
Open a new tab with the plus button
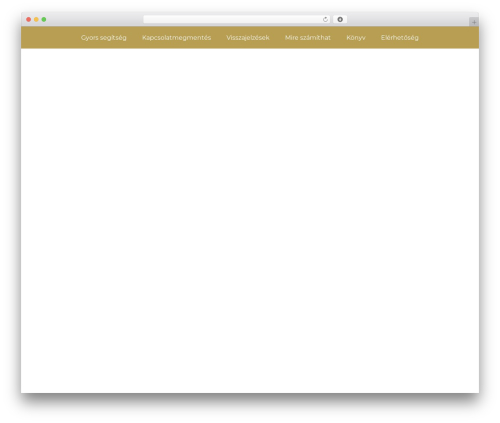(x=474, y=22)
